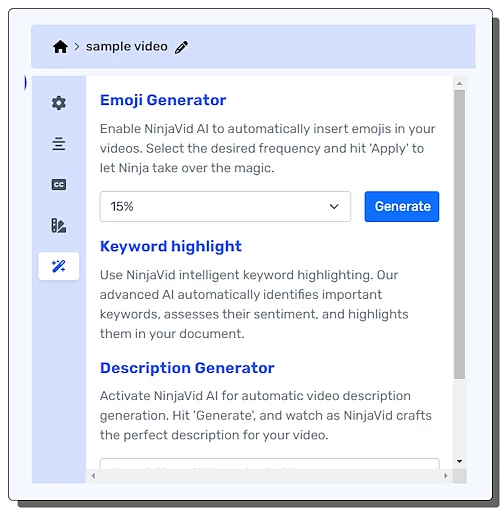Image resolution: width=500 pixels, height=508 pixels.
Task: Click the vertical scrollbar thumb
Action: pos(459,234)
